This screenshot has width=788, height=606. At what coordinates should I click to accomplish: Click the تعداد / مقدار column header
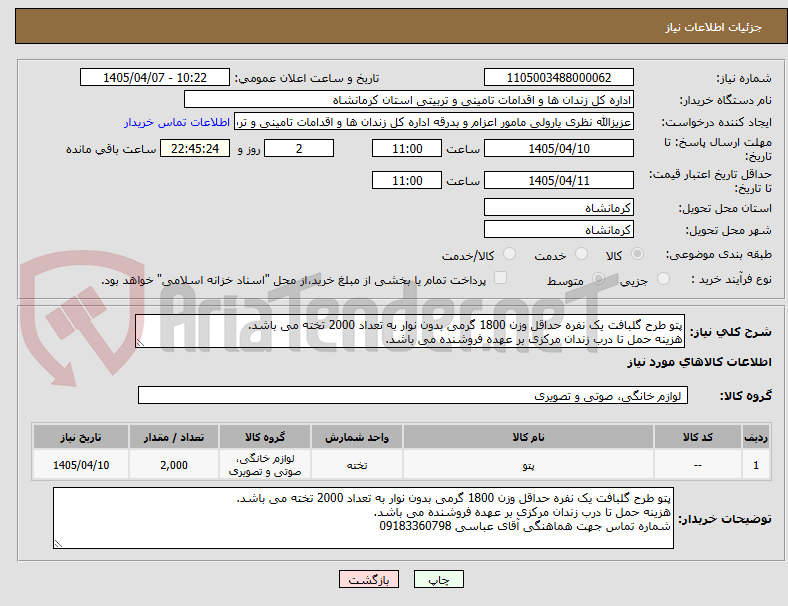(x=174, y=437)
